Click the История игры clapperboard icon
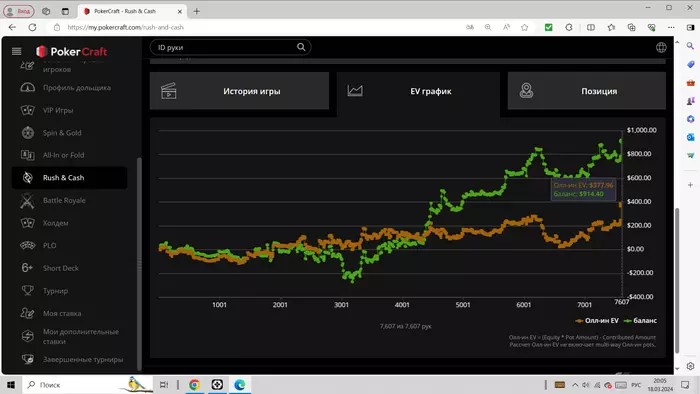700x394 pixels. coord(169,91)
